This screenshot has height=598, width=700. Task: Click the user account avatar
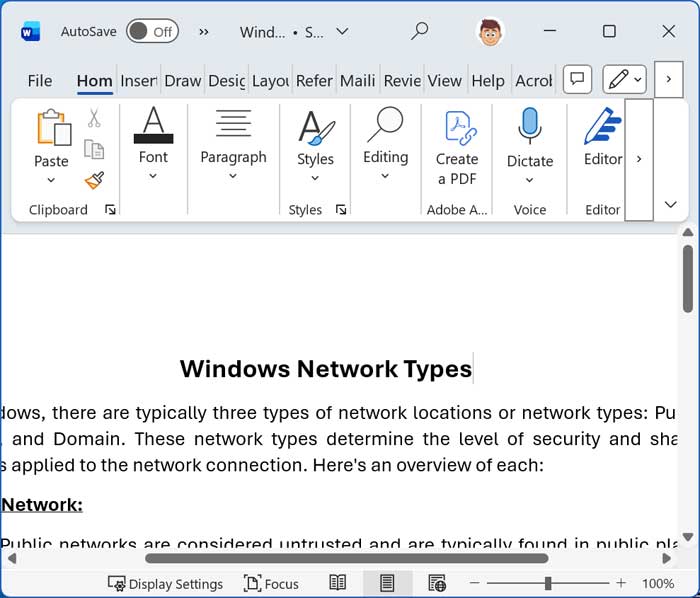(490, 32)
